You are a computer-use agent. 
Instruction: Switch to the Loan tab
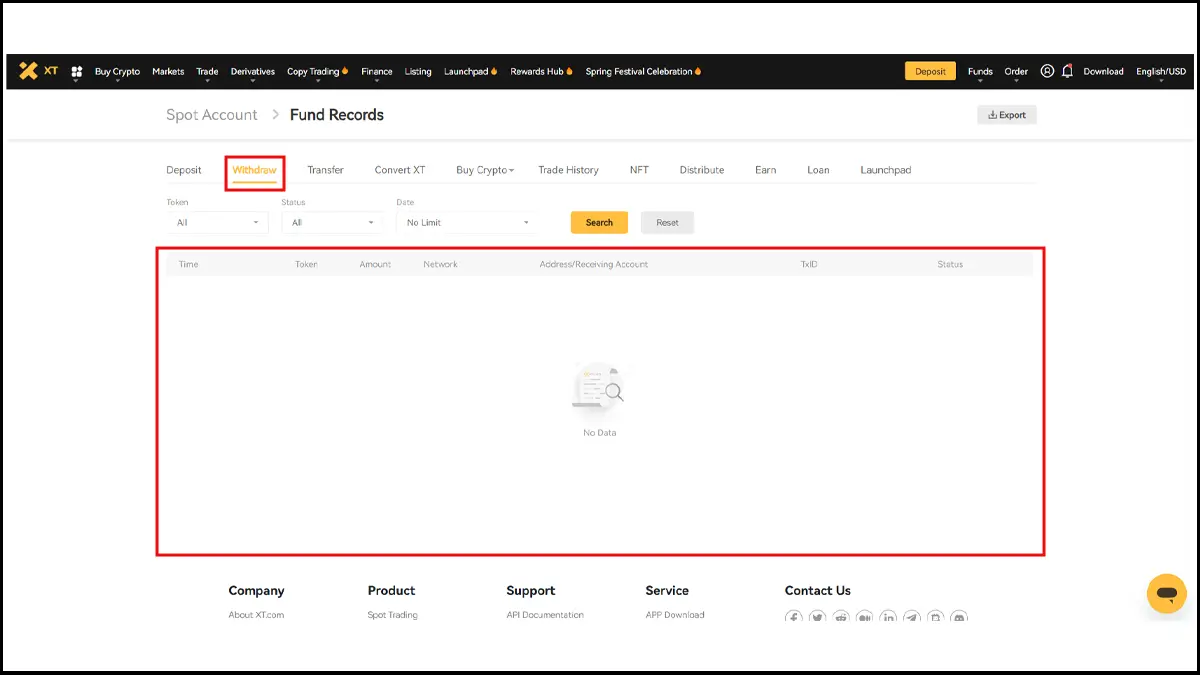click(x=818, y=170)
